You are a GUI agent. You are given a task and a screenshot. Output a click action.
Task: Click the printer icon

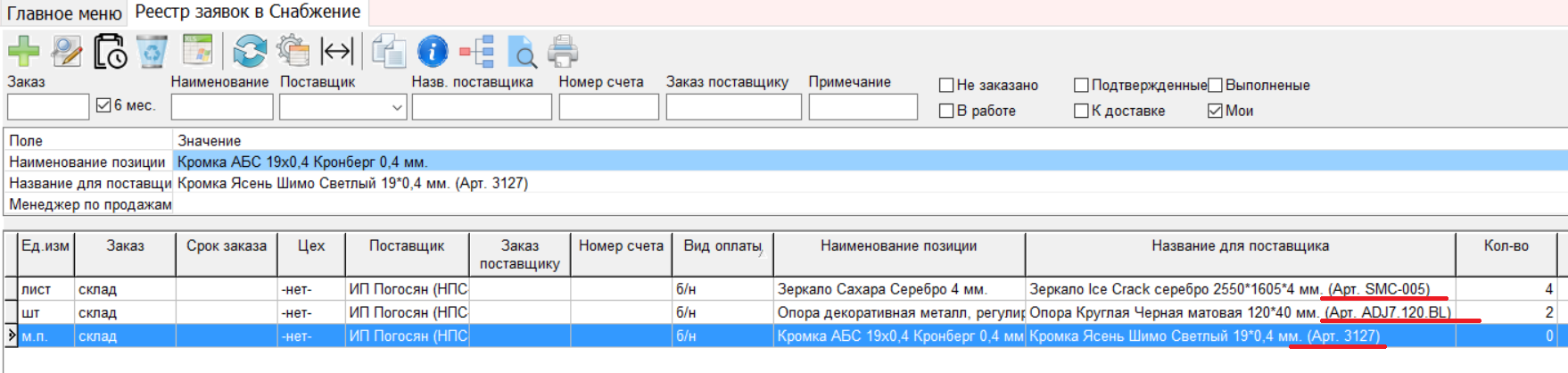tap(563, 51)
